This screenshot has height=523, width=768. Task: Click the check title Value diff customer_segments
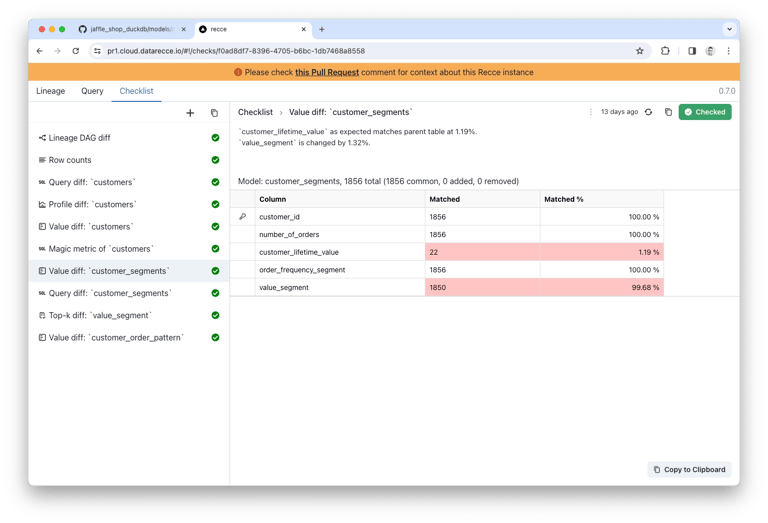[x=350, y=112]
